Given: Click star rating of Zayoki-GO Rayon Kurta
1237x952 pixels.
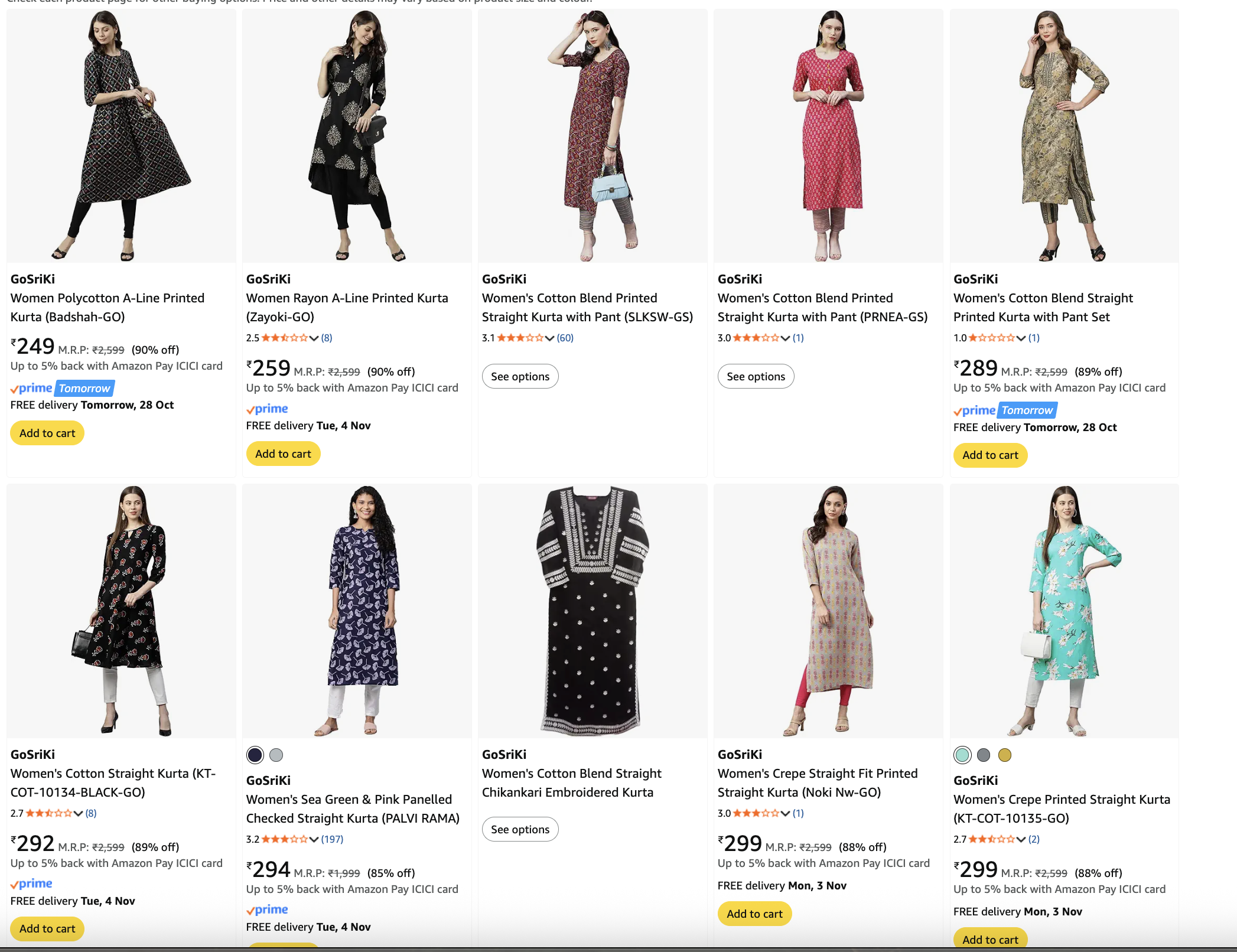Looking at the screenshot, I should [x=284, y=338].
